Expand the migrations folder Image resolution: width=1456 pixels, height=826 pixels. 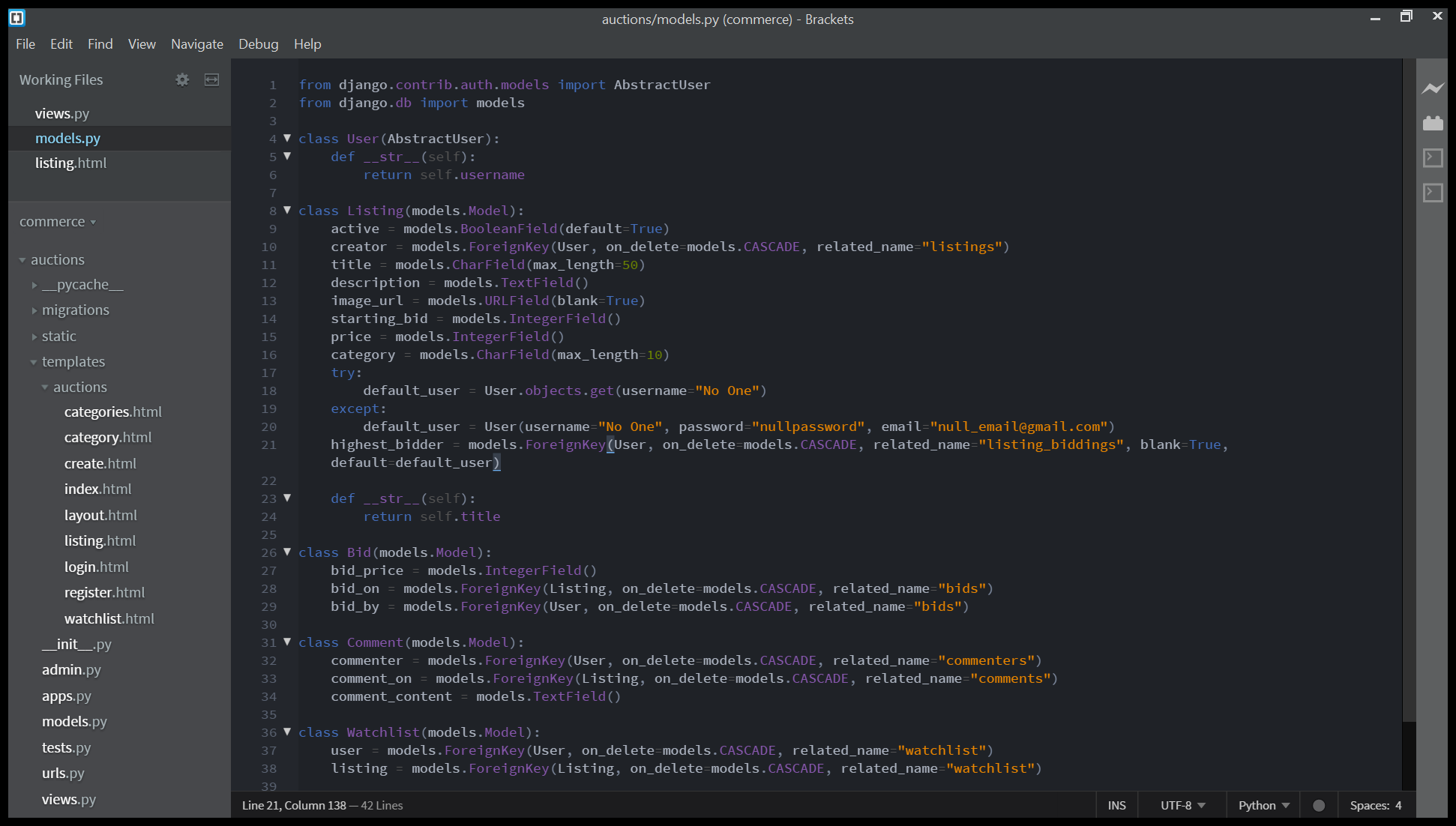pyautogui.click(x=75, y=310)
